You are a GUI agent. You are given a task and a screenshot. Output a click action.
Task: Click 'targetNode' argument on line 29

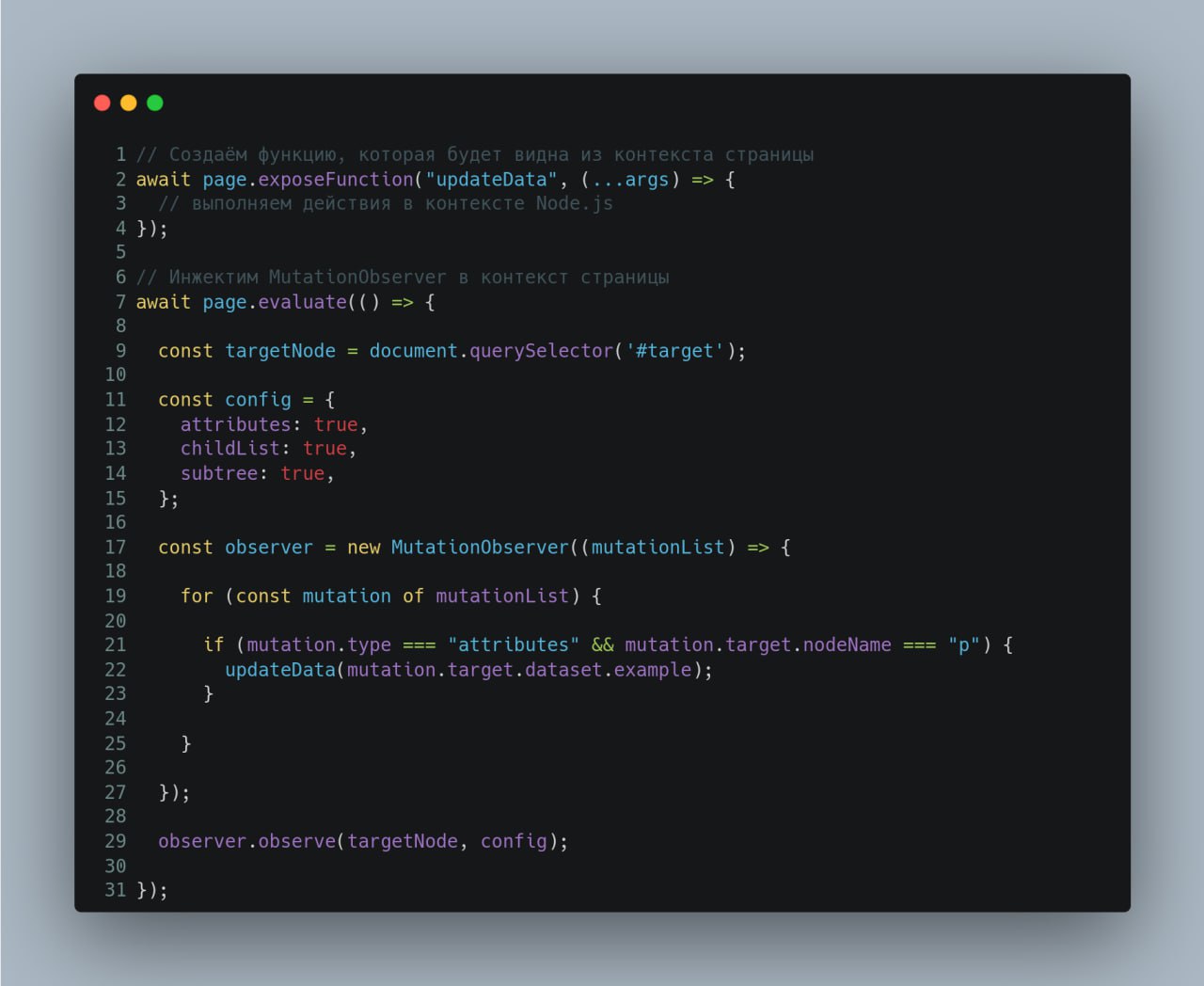click(x=403, y=841)
